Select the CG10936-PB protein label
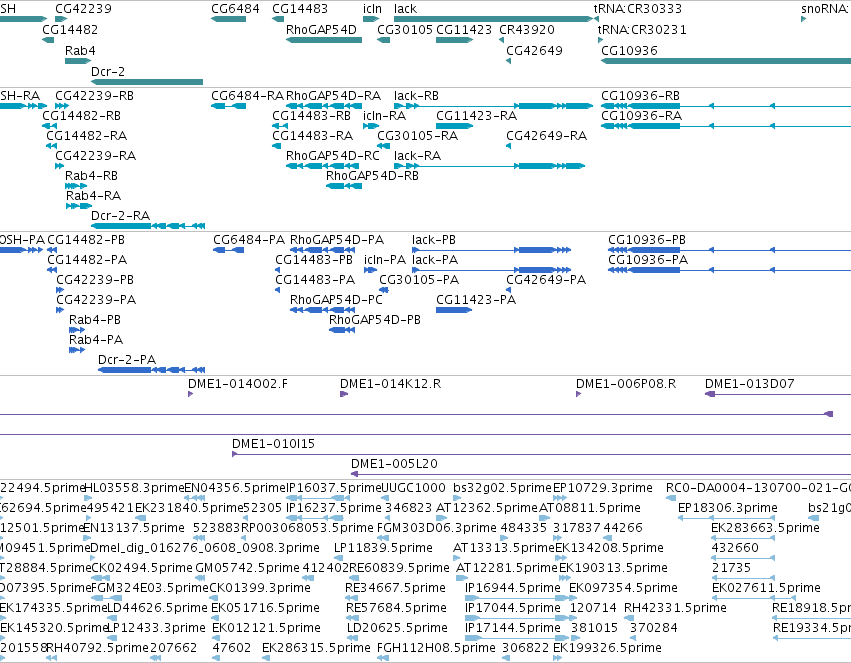851x663 pixels. tap(646, 240)
